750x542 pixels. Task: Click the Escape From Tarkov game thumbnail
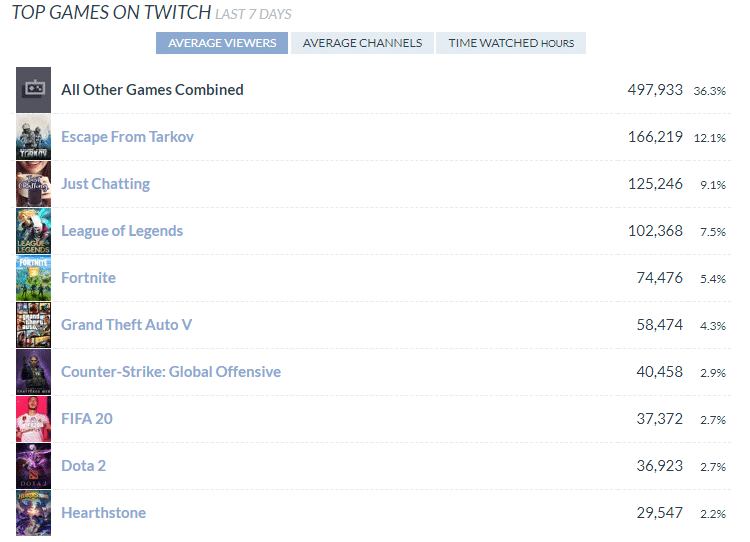coord(33,137)
